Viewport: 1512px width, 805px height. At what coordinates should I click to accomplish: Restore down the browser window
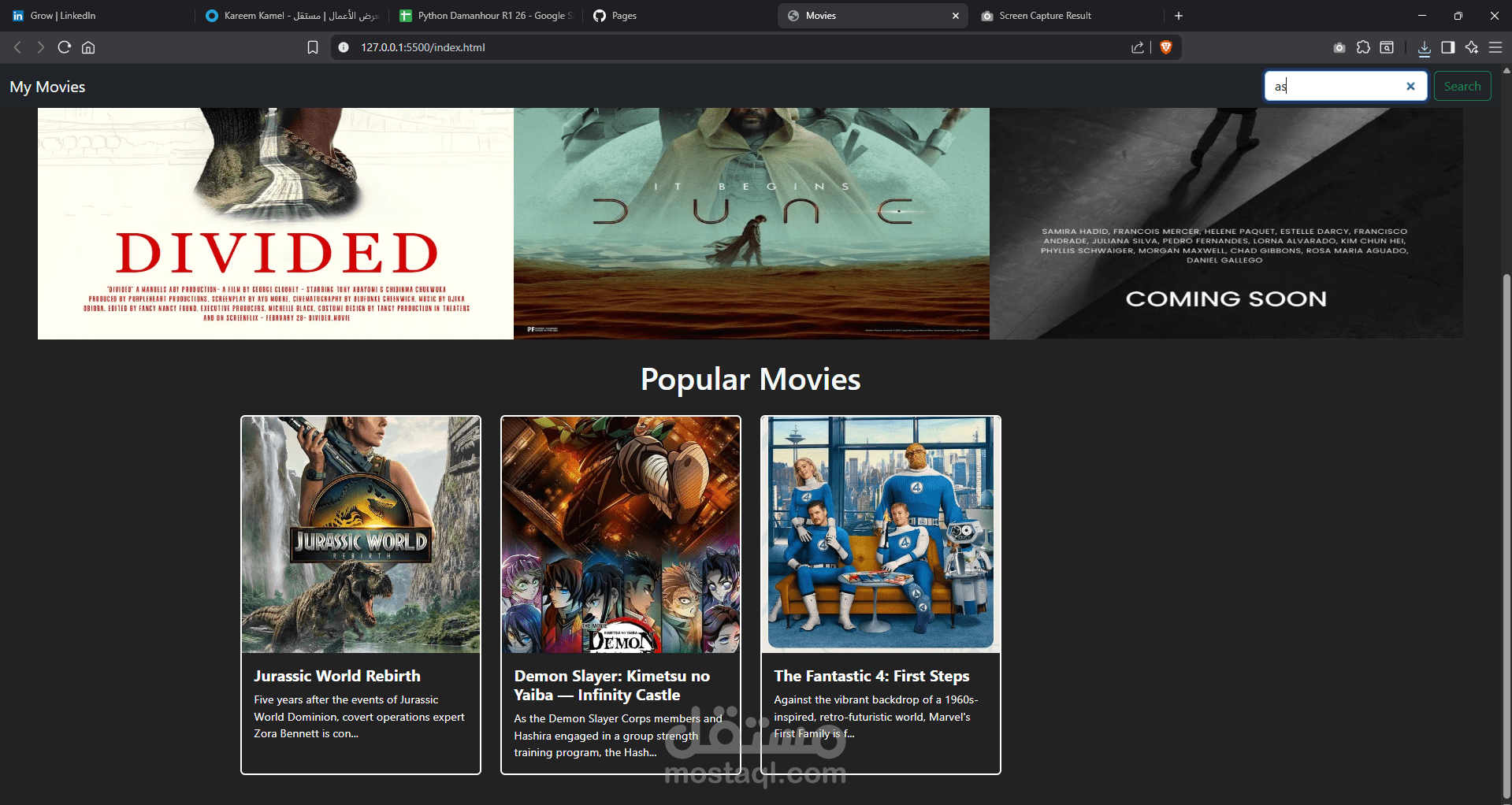coord(1458,16)
